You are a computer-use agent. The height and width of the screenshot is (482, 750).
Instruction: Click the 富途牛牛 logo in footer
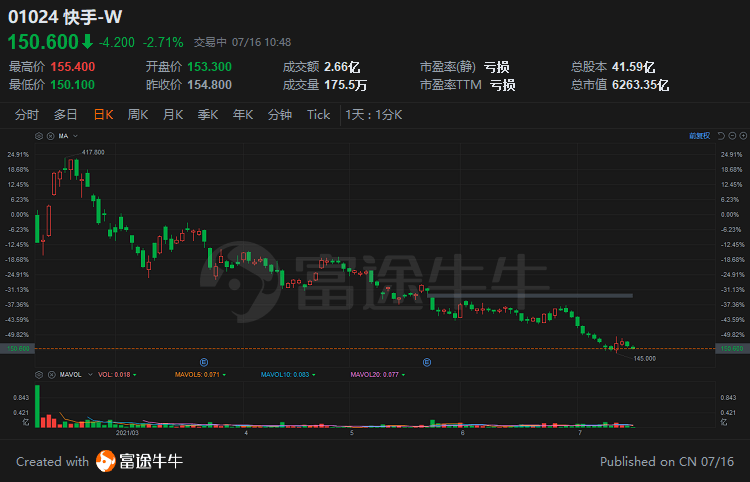click(x=139, y=461)
